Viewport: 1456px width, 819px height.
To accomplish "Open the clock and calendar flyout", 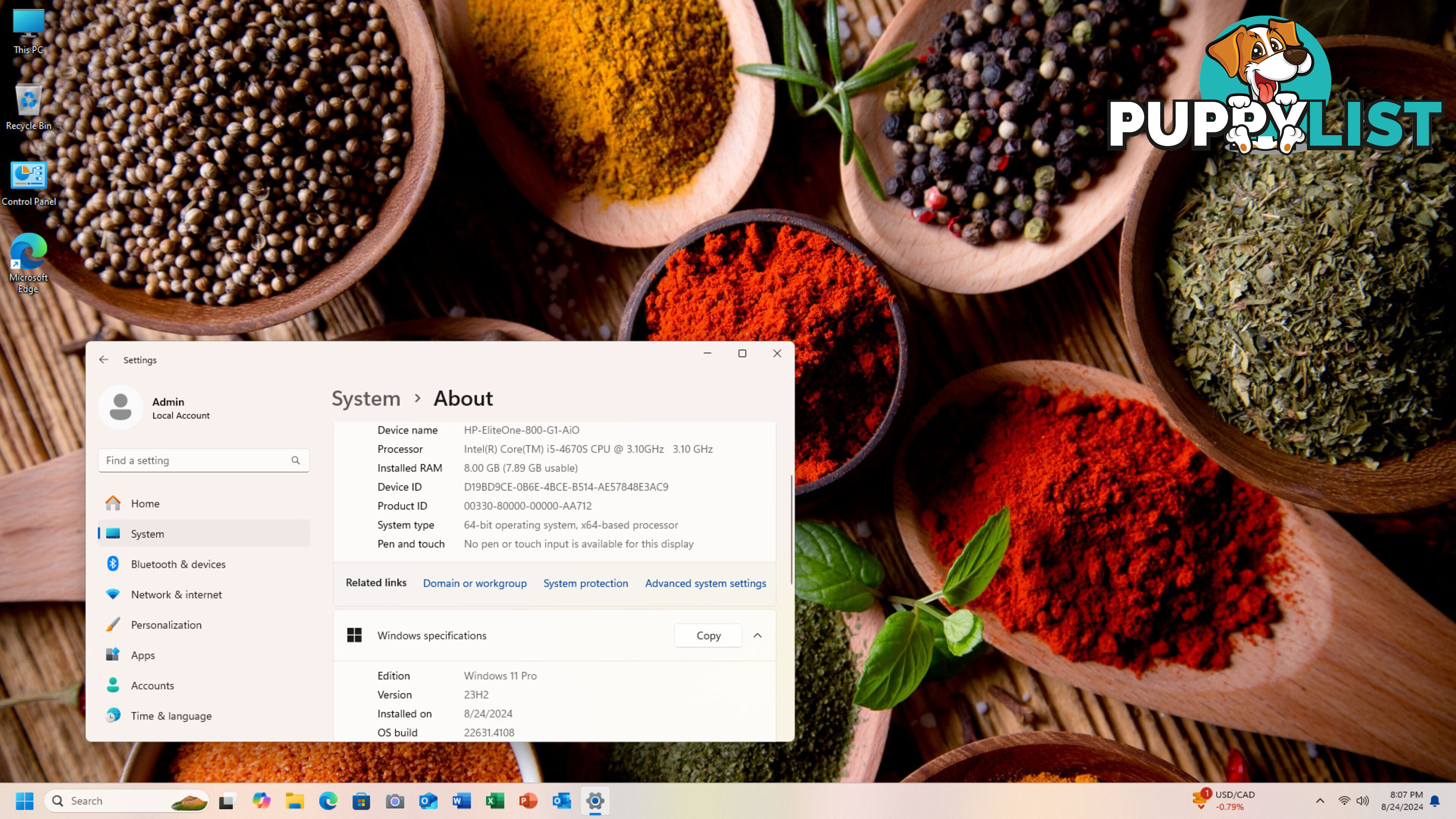I will (1402, 800).
